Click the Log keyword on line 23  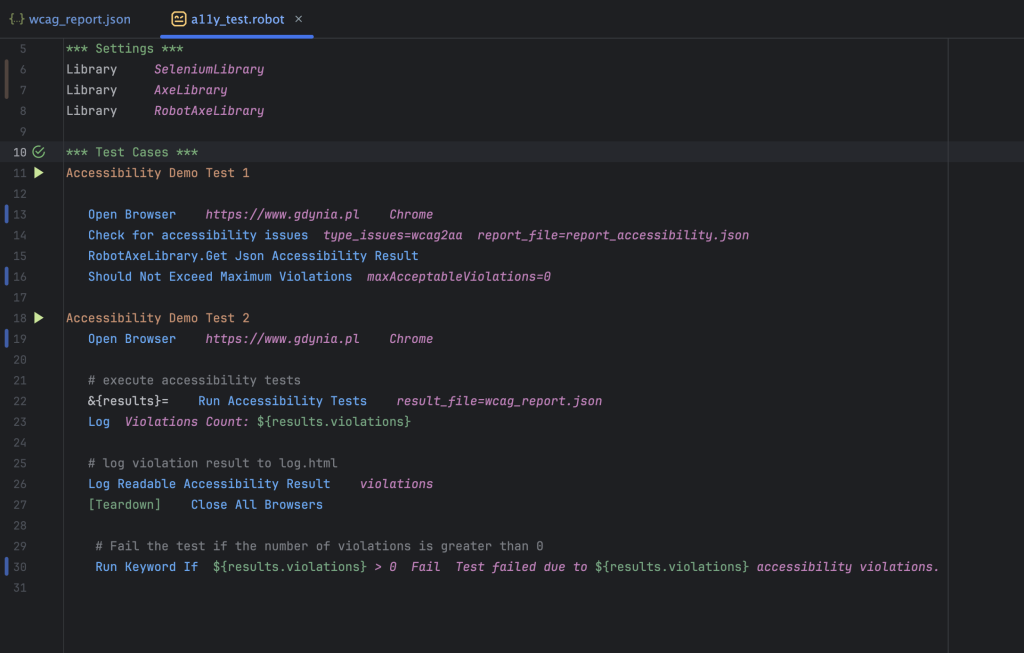[99, 422]
